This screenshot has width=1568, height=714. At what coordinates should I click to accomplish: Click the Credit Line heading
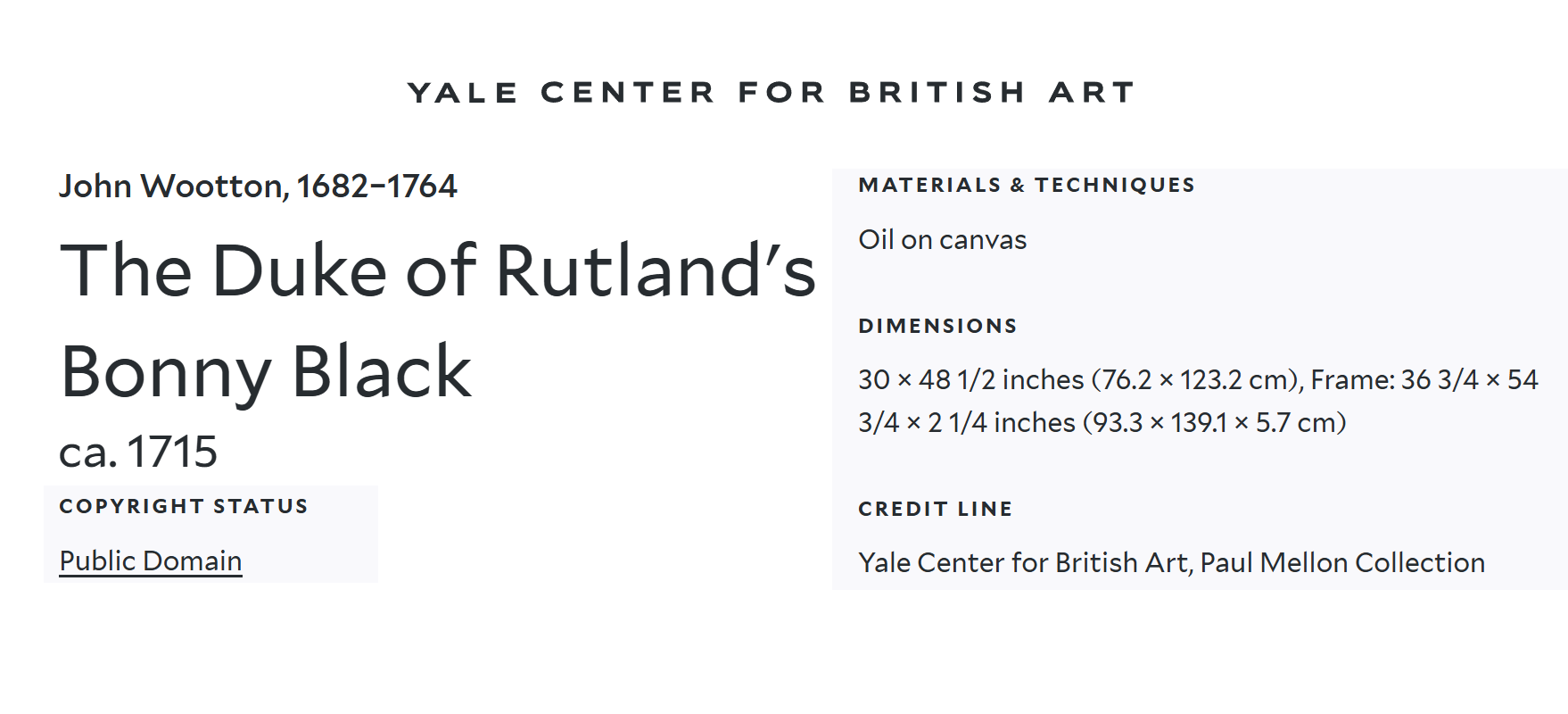click(936, 510)
